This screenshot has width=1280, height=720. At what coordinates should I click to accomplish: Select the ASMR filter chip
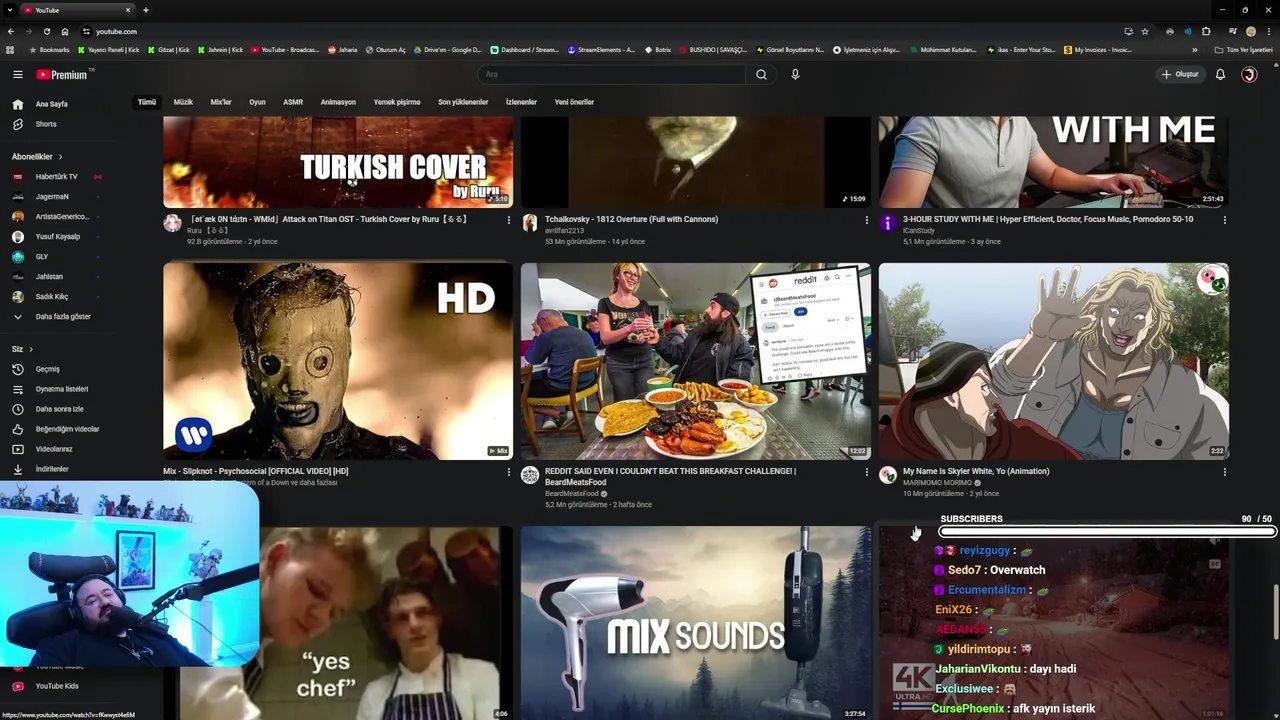[293, 102]
